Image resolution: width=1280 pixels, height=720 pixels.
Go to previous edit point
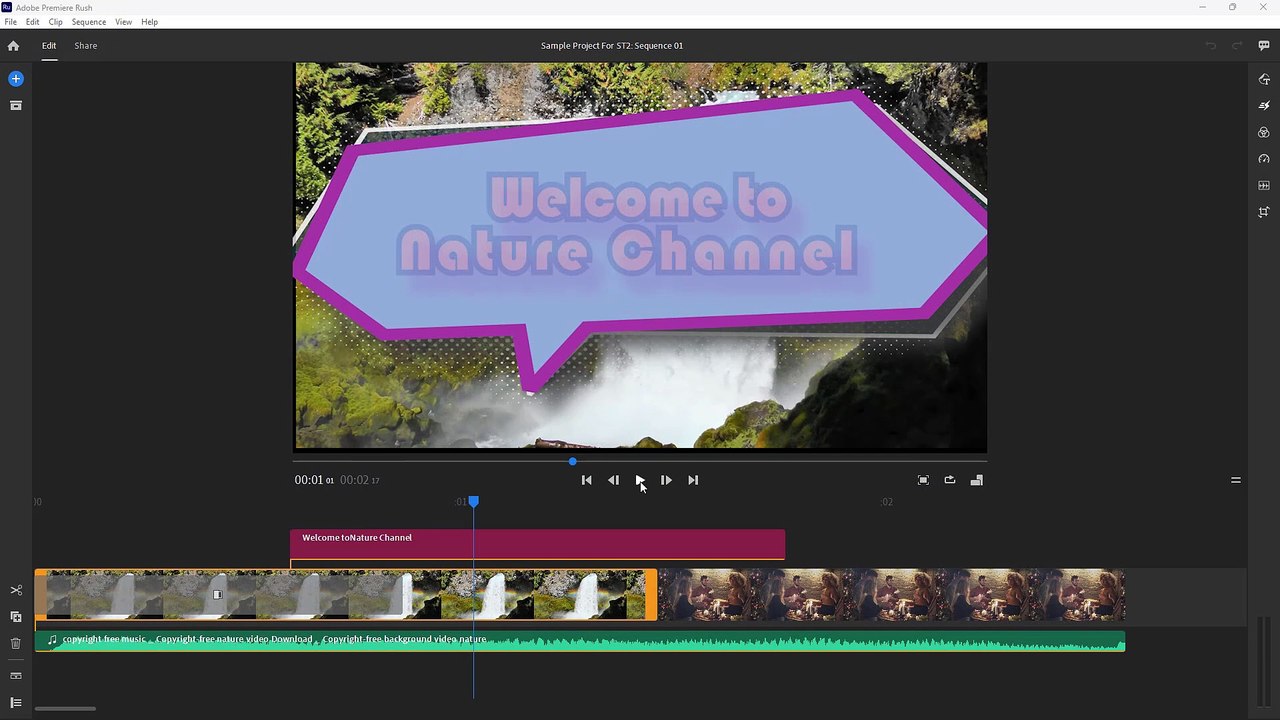tap(587, 480)
